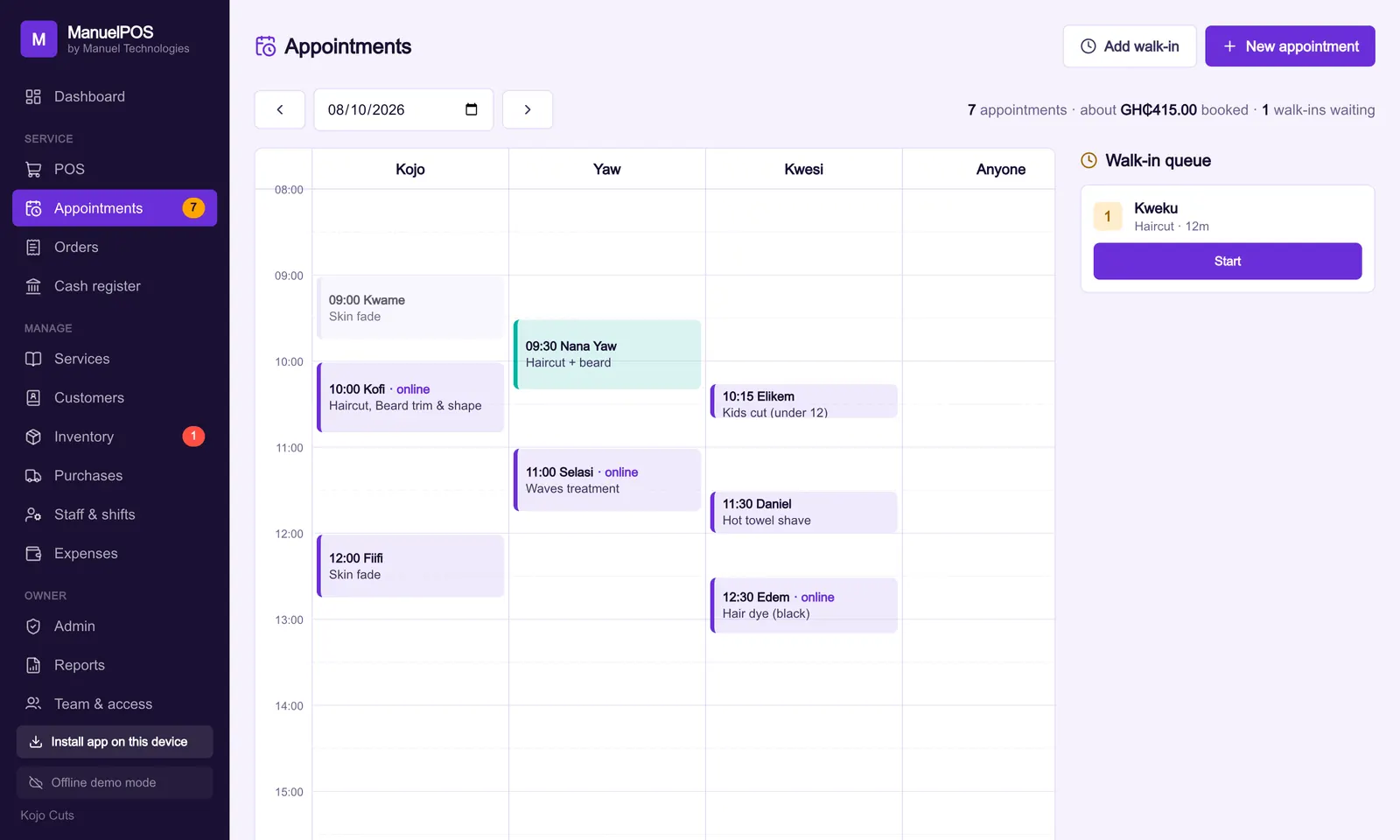Click the New appointment button
The height and width of the screenshot is (840, 1400).
point(1290,46)
